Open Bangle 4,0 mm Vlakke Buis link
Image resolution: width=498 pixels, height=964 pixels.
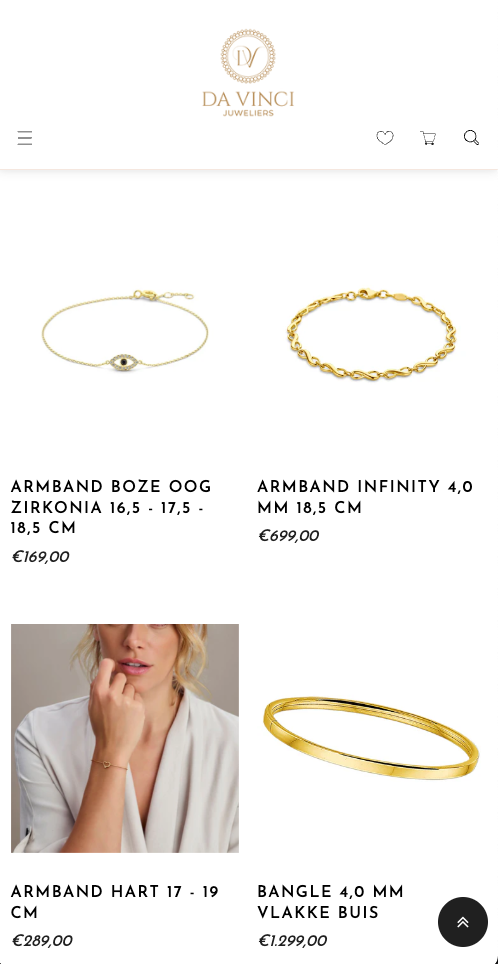(x=331, y=902)
